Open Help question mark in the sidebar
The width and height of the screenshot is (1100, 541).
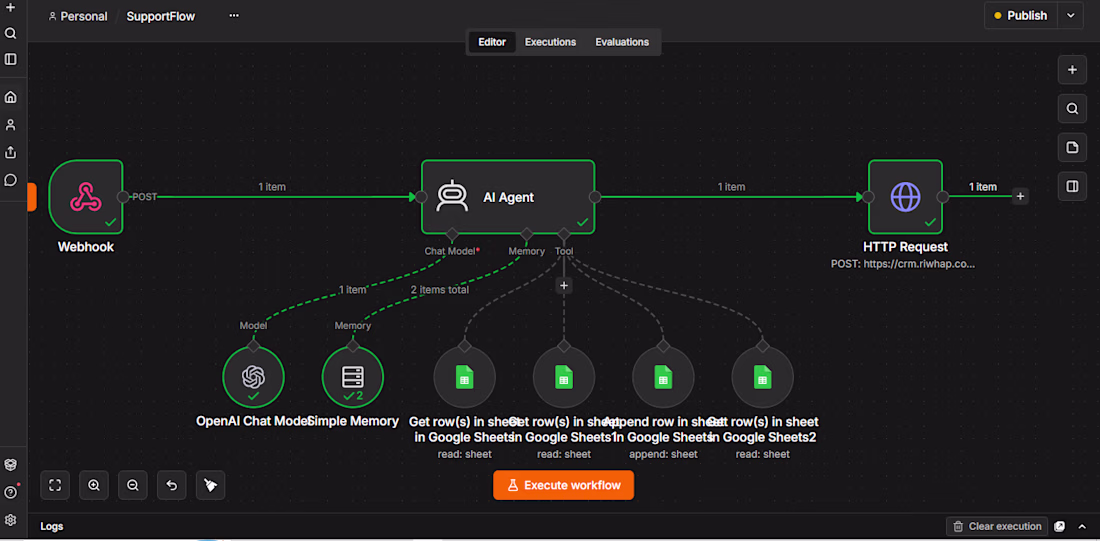tap(11, 492)
